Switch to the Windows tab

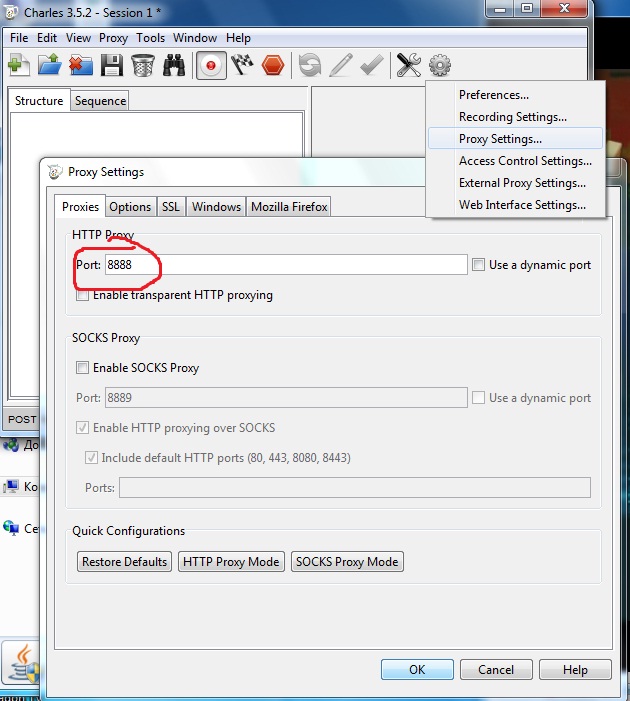coord(216,207)
